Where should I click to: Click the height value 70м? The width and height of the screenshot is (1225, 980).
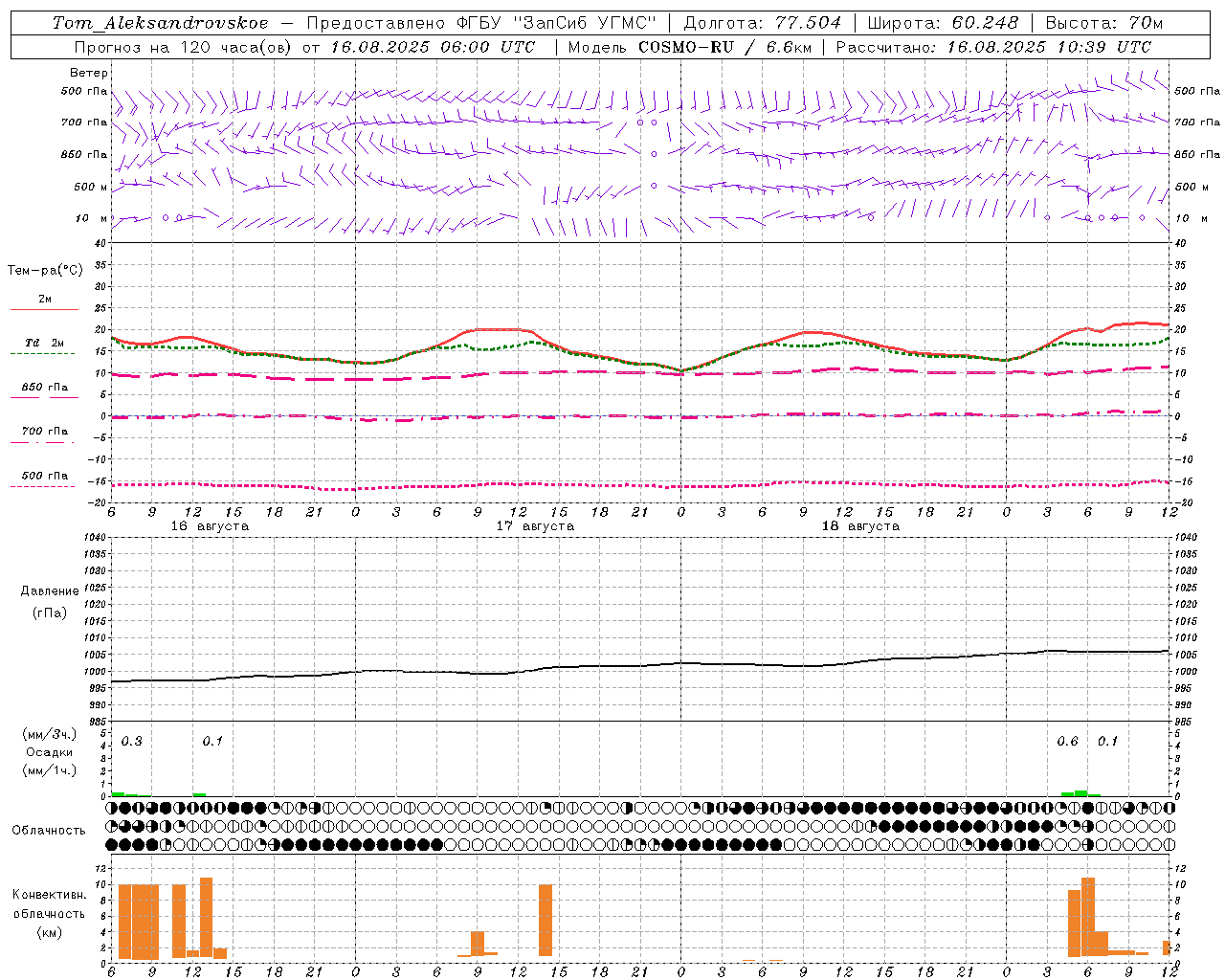click(1145, 23)
